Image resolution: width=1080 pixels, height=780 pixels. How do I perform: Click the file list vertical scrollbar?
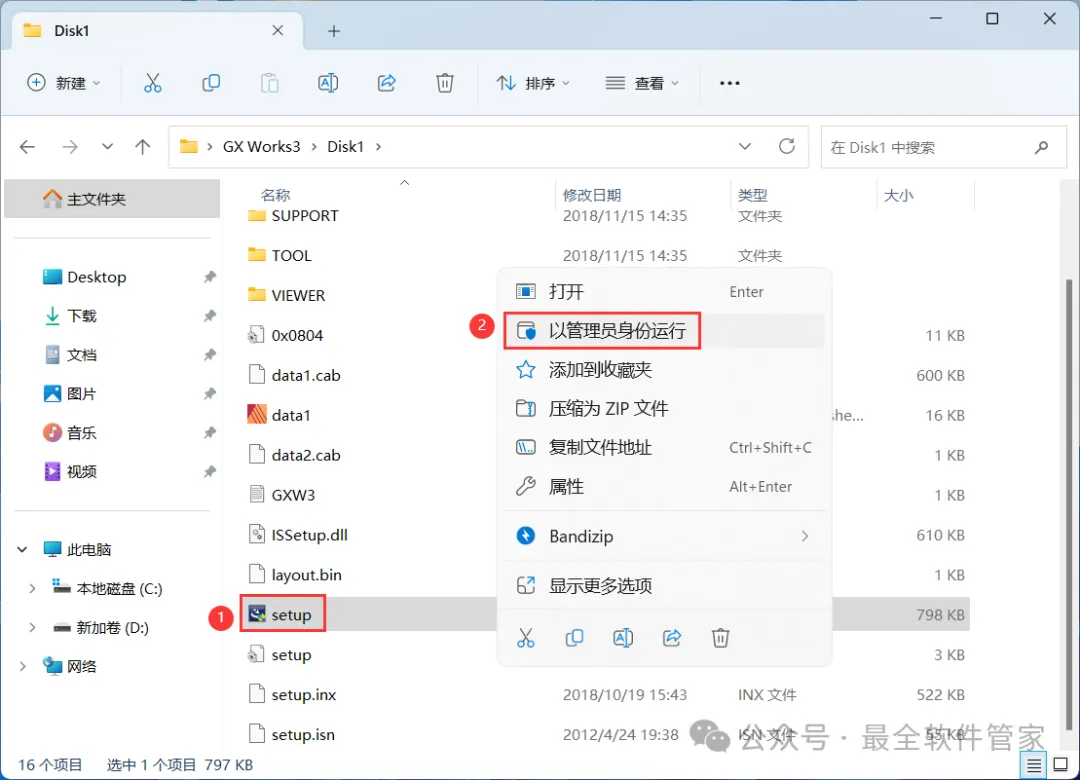tap(1068, 502)
